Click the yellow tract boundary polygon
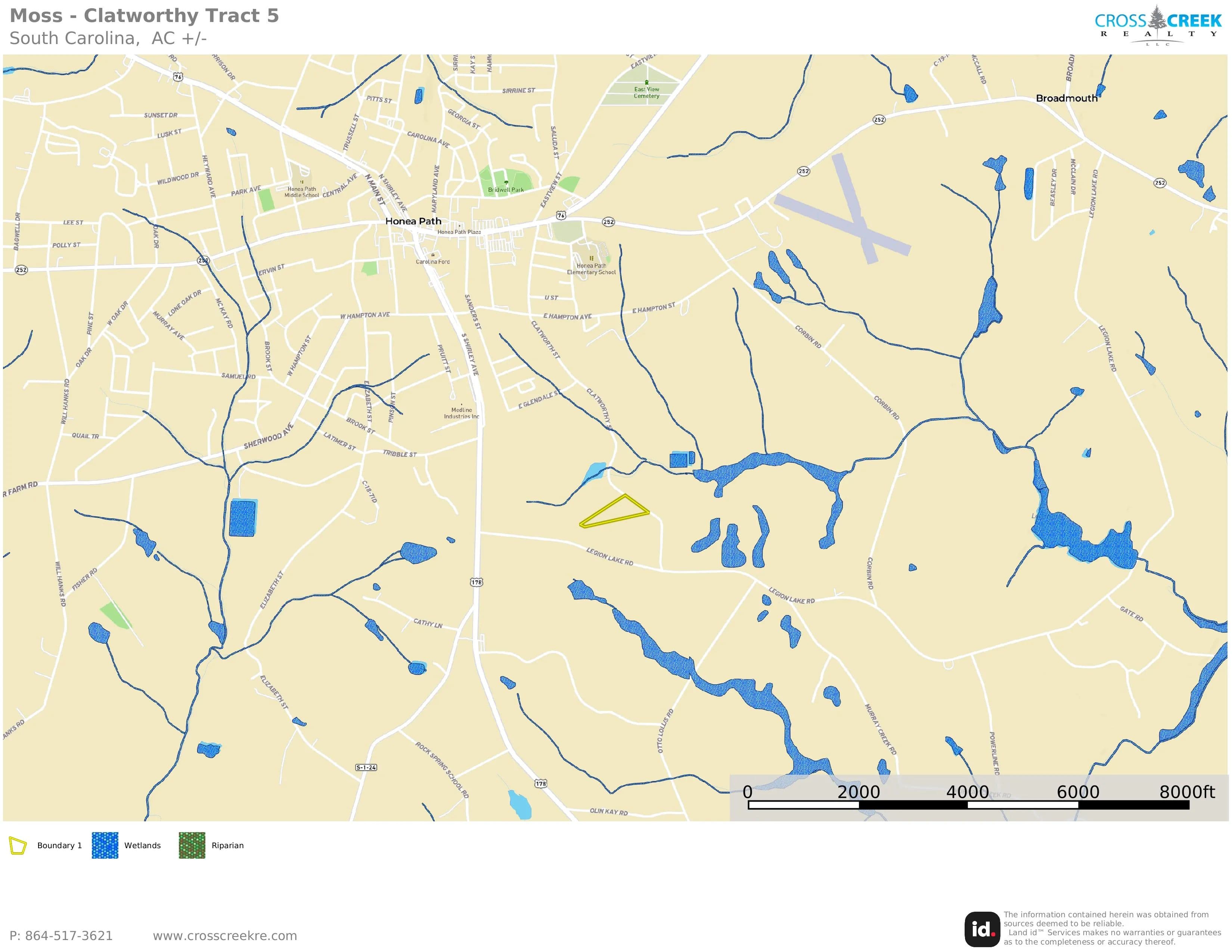The image size is (1232, 952). coord(614,511)
